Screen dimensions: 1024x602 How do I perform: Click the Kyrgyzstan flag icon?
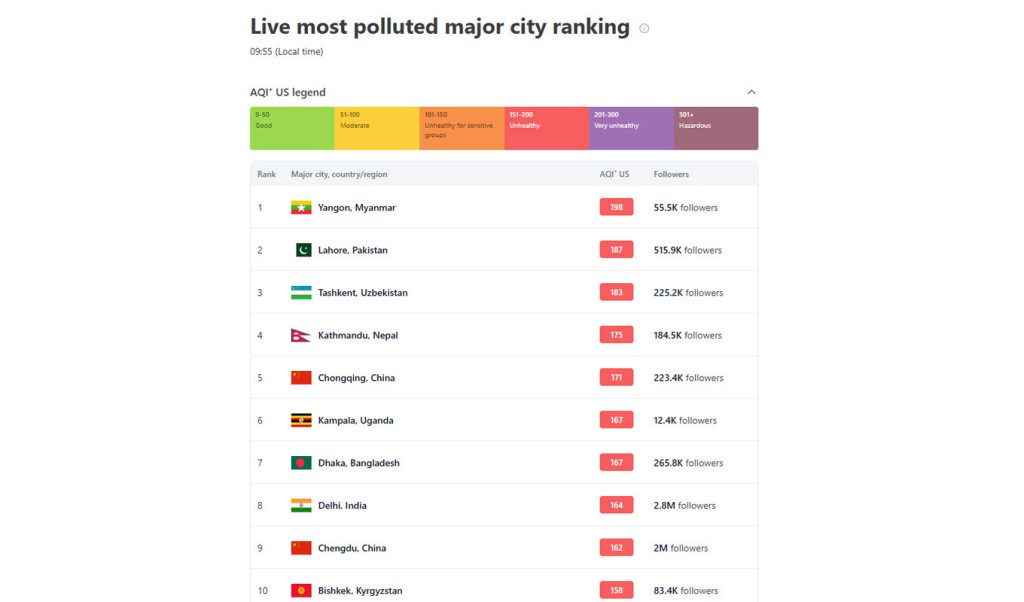point(301,590)
